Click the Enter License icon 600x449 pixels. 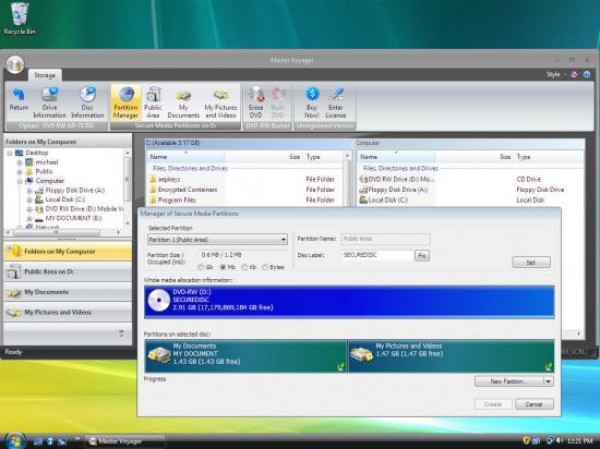pos(337,99)
